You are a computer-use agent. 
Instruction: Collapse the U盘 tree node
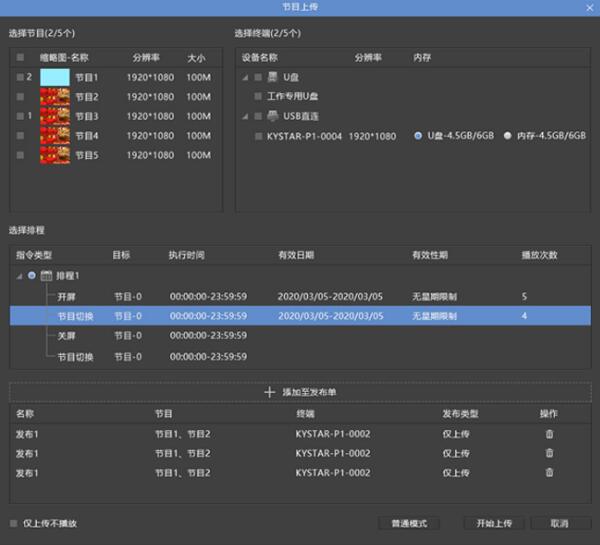245,78
